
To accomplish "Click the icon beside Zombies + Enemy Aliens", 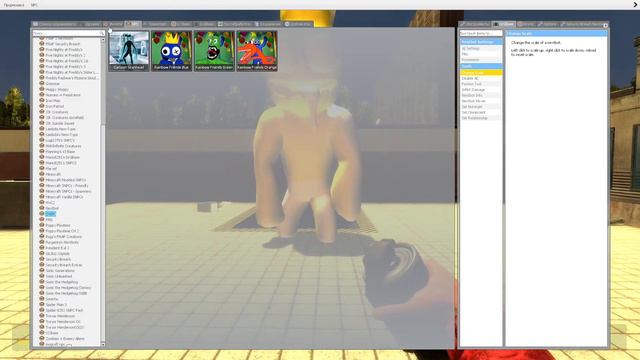I will [x=42, y=338].
